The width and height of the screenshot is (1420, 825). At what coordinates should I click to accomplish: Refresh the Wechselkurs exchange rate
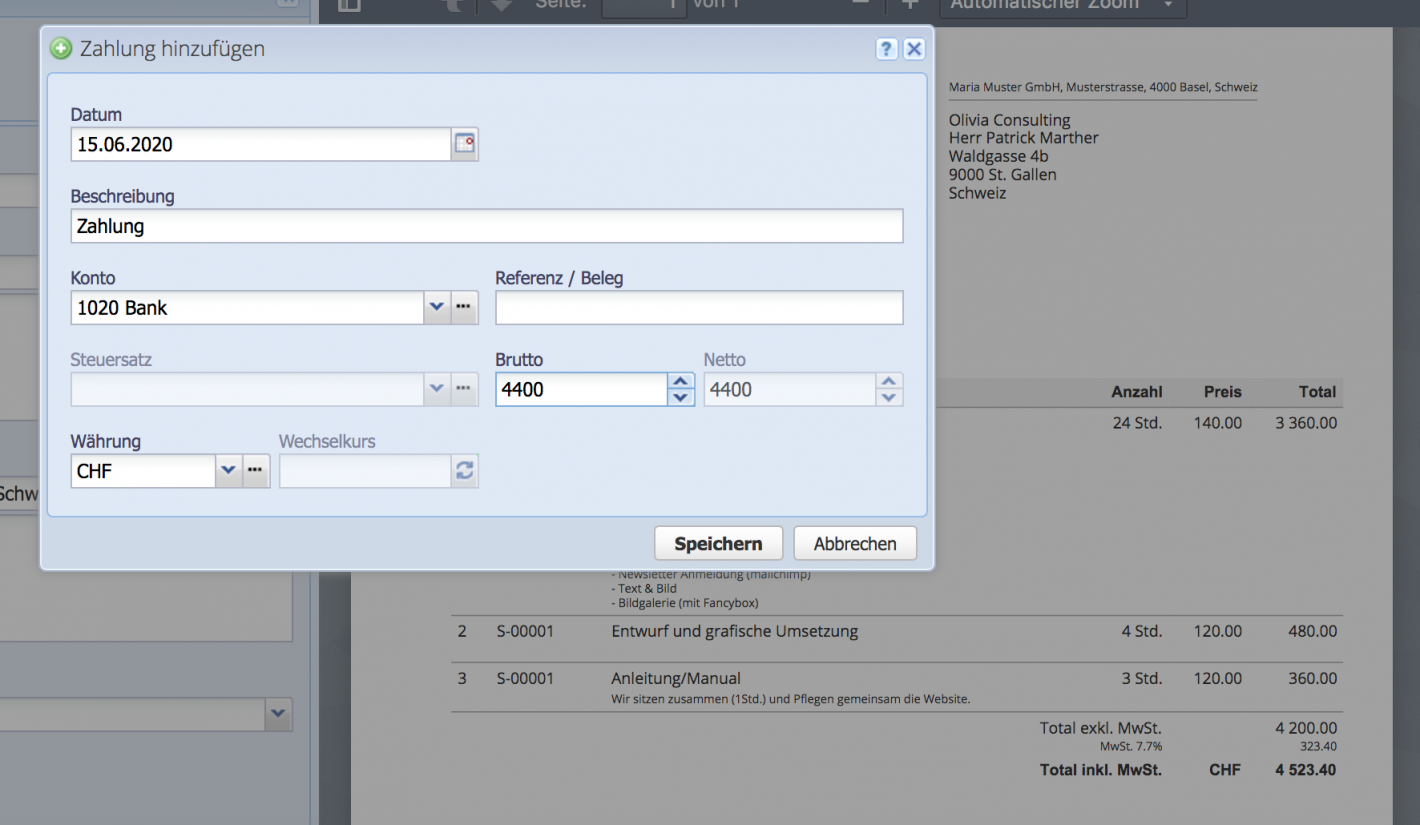[x=463, y=470]
